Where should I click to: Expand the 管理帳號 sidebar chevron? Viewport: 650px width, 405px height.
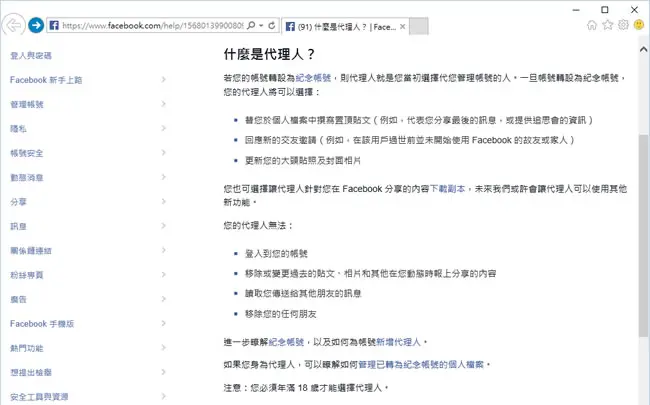[163, 104]
